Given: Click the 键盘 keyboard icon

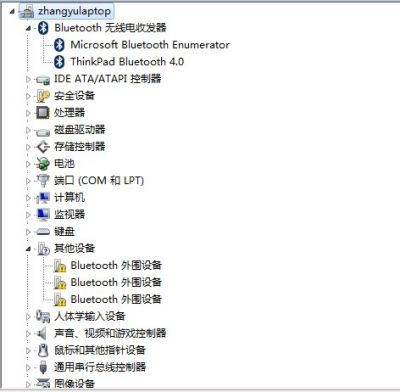Looking at the screenshot, I should pos(43,231).
